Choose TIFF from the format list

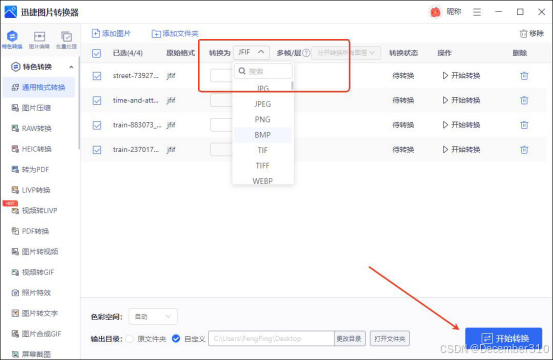click(262, 166)
